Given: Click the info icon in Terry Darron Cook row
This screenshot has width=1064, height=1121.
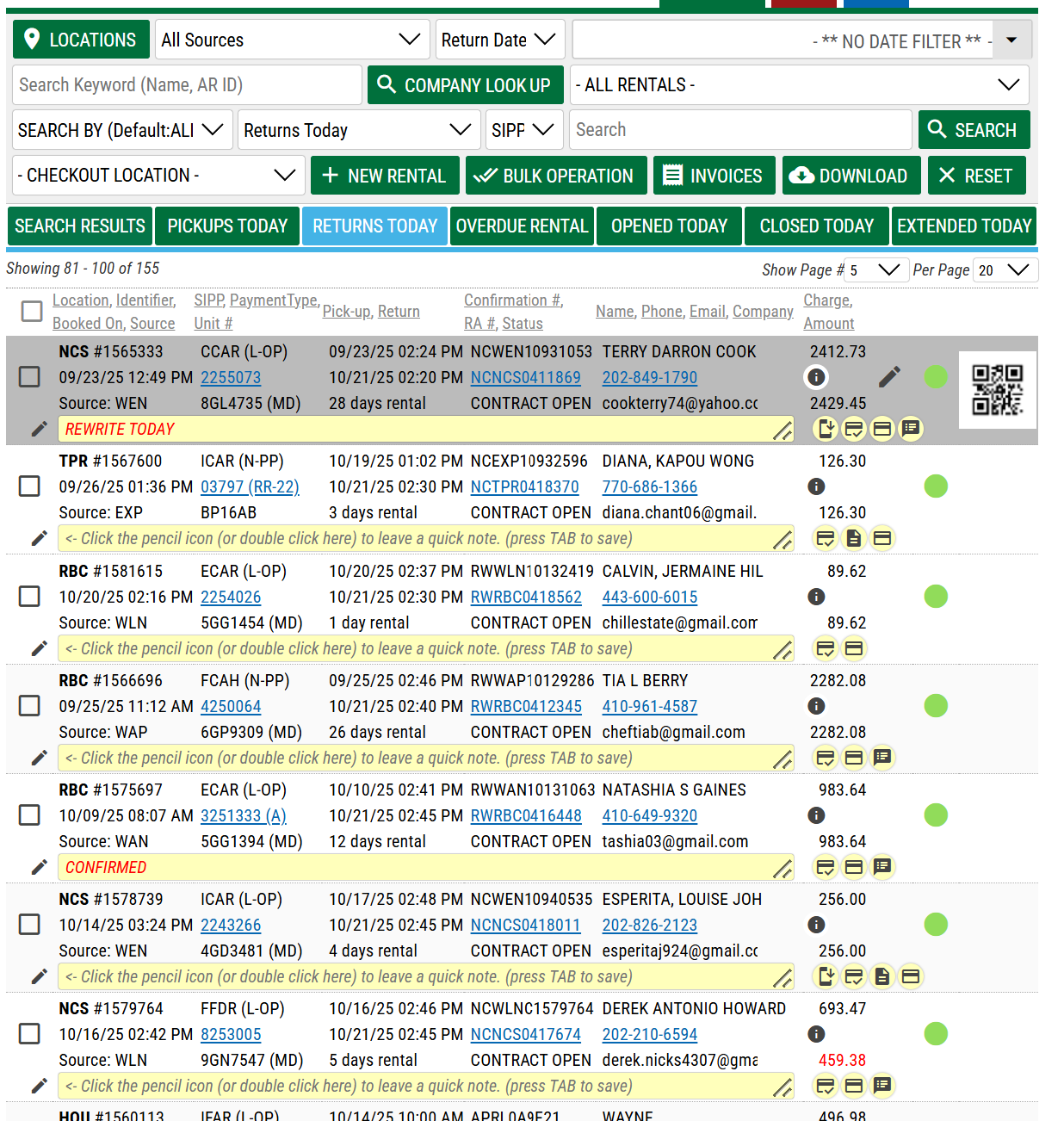Looking at the screenshot, I should point(816,377).
